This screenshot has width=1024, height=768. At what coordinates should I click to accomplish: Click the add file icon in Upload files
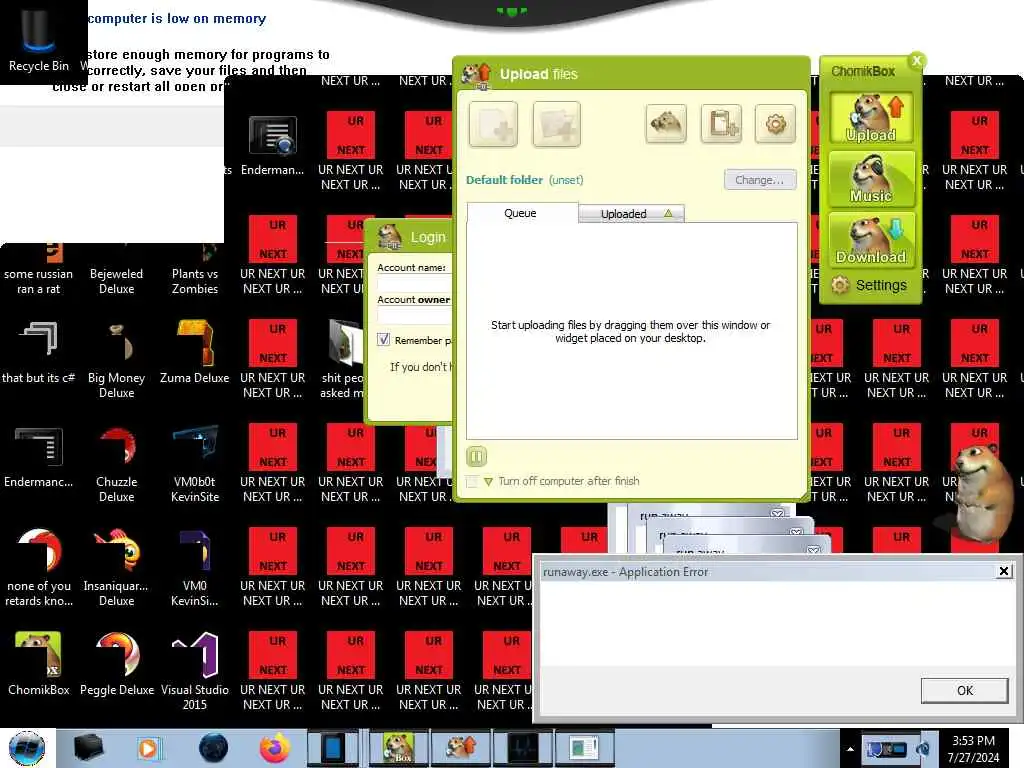[493, 124]
